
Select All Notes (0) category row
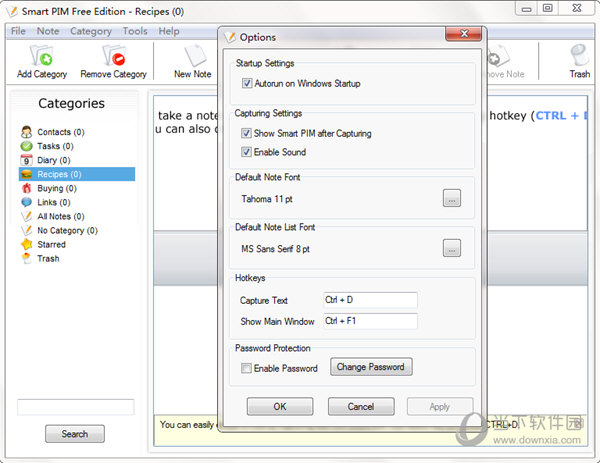(x=77, y=216)
